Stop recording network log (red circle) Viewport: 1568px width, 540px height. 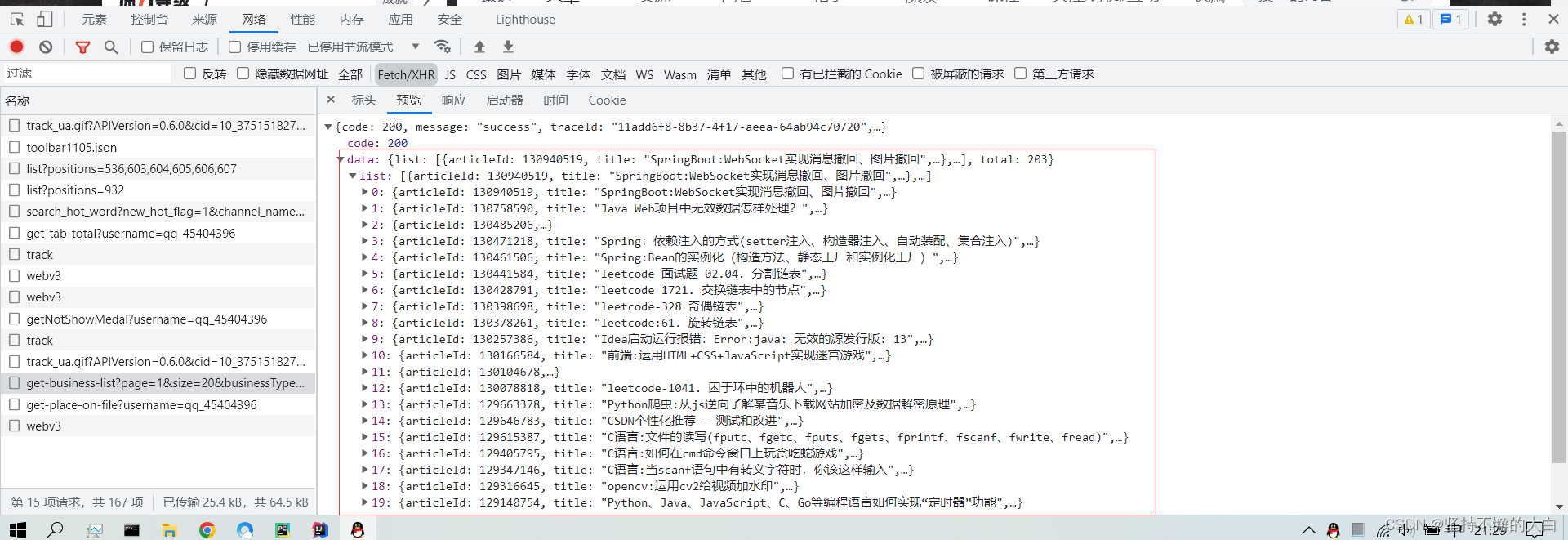16,47
